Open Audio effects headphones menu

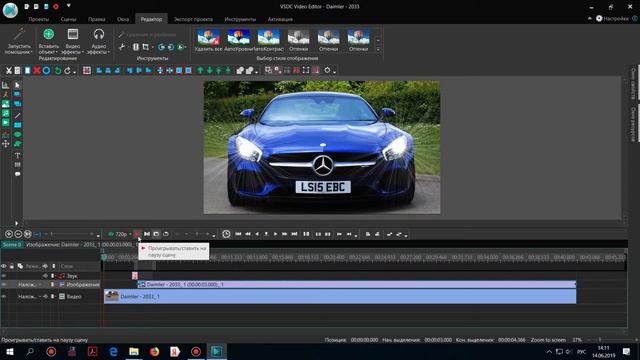(98, 41)
